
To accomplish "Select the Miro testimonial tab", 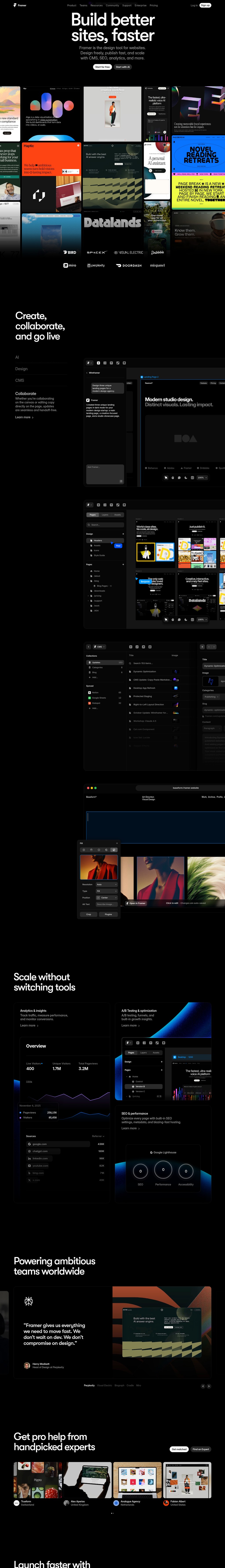I will coord(139,1386).
